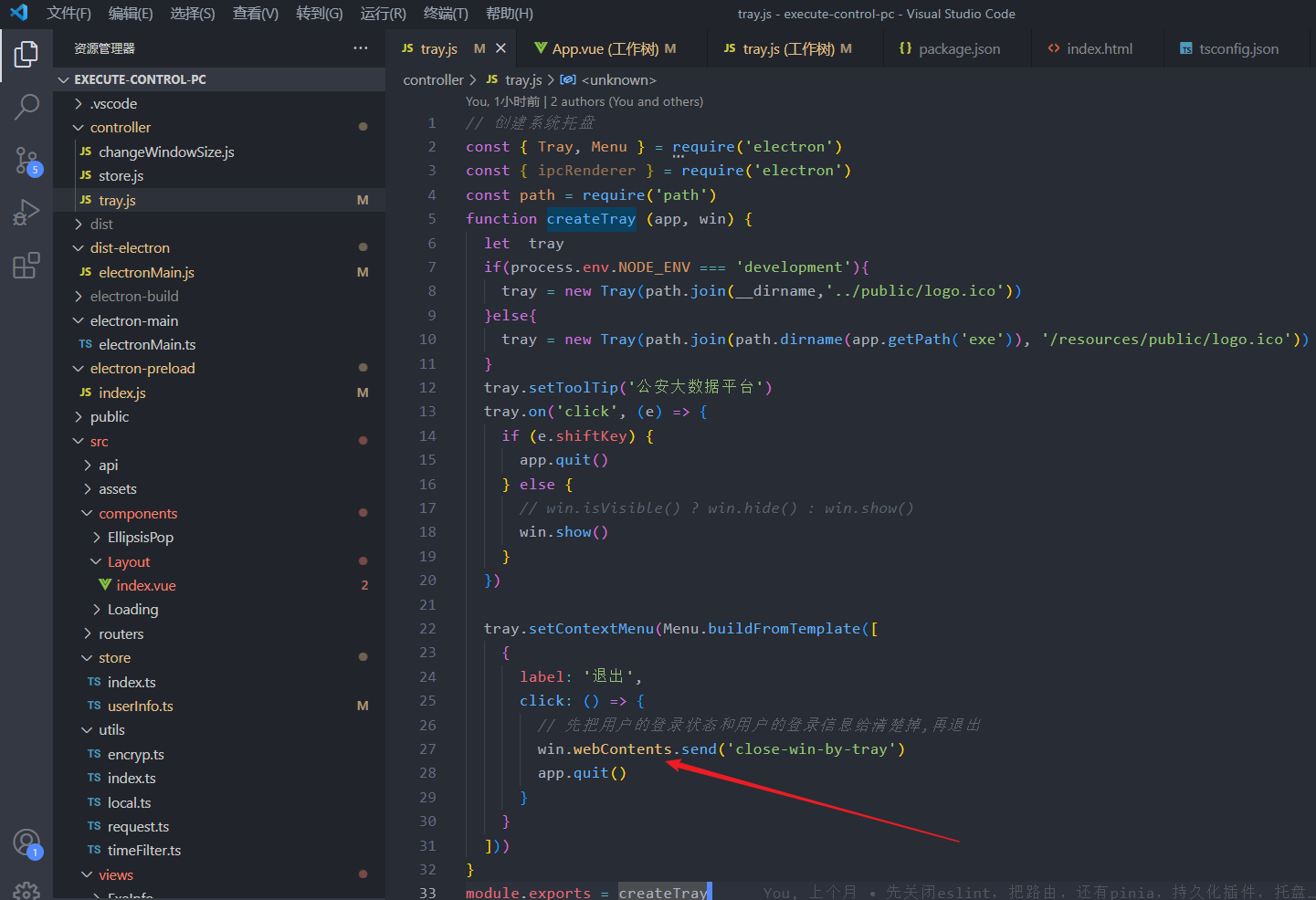Expand the assets folder
Image resolution: width=1316 pixels, height=900 pixels.
219,489
